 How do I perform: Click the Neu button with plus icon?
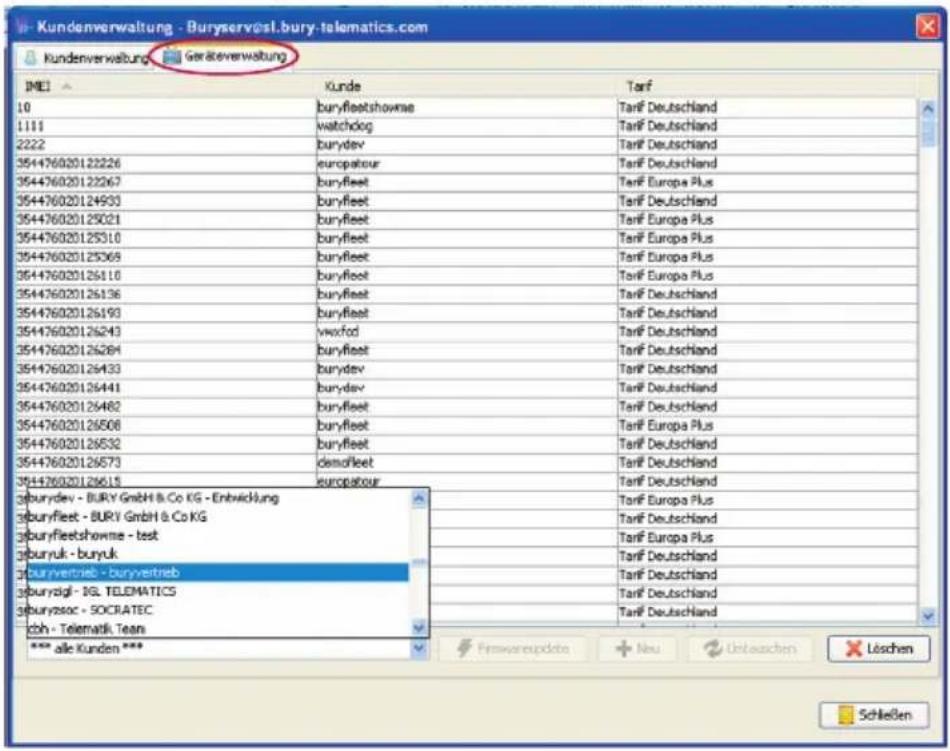[637, 649]
